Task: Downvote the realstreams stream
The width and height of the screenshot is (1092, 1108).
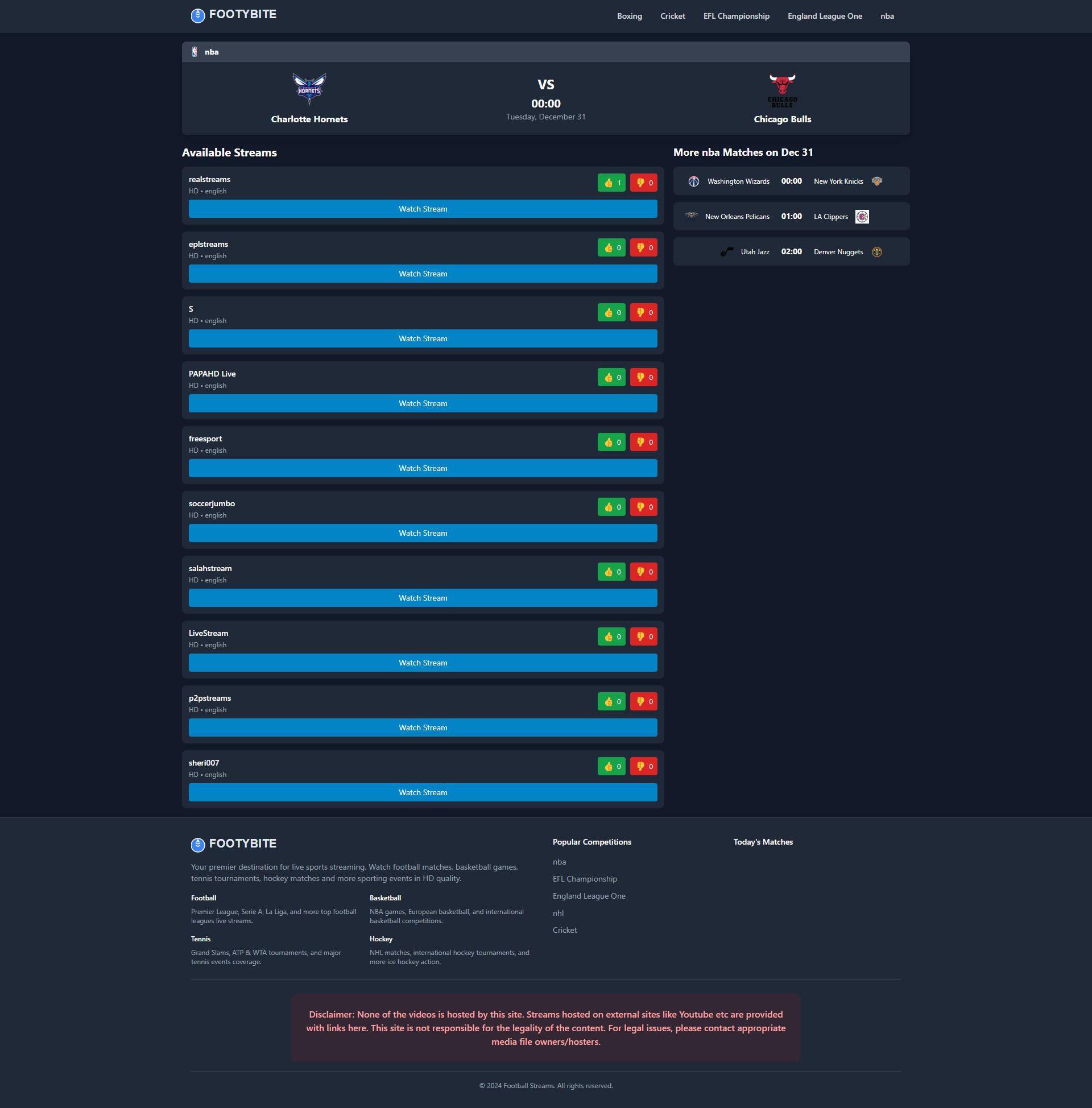Action: coord(643,183)
